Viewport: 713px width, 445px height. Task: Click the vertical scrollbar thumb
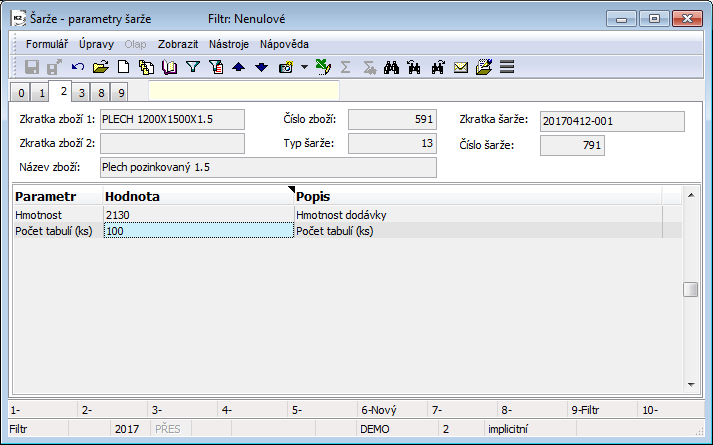691,290
